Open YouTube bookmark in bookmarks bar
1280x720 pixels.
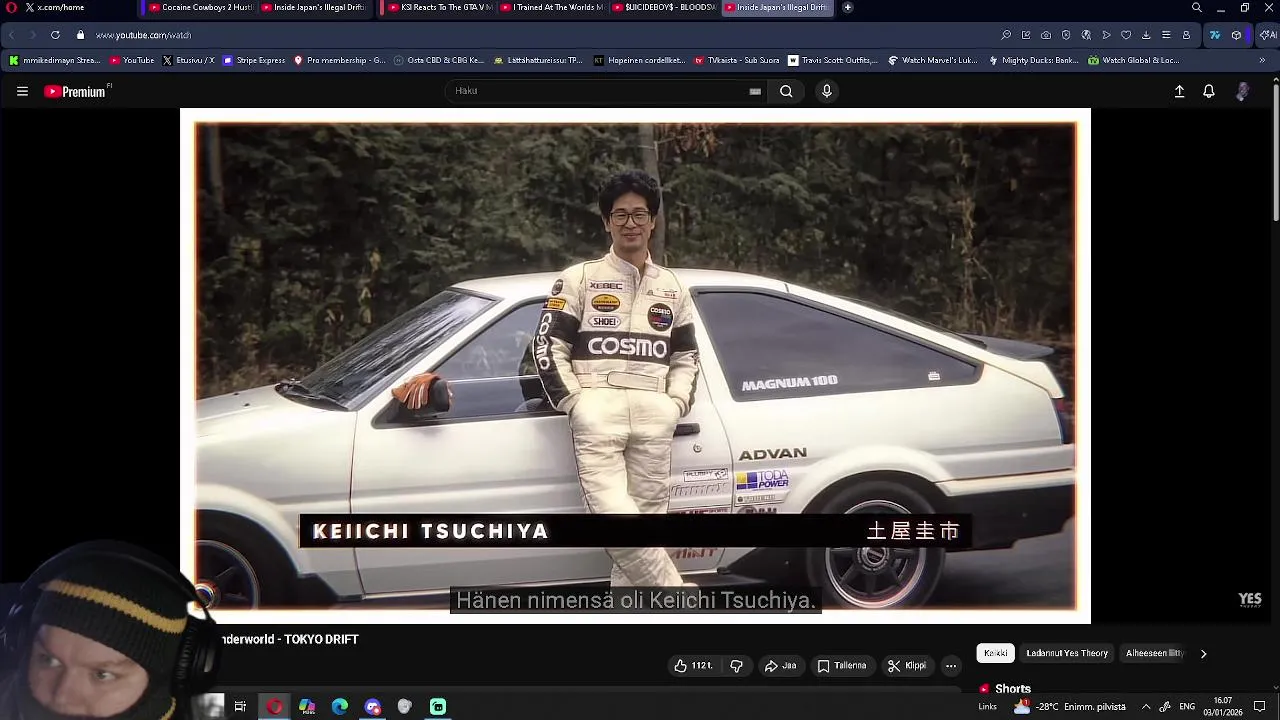click(132, 60)
